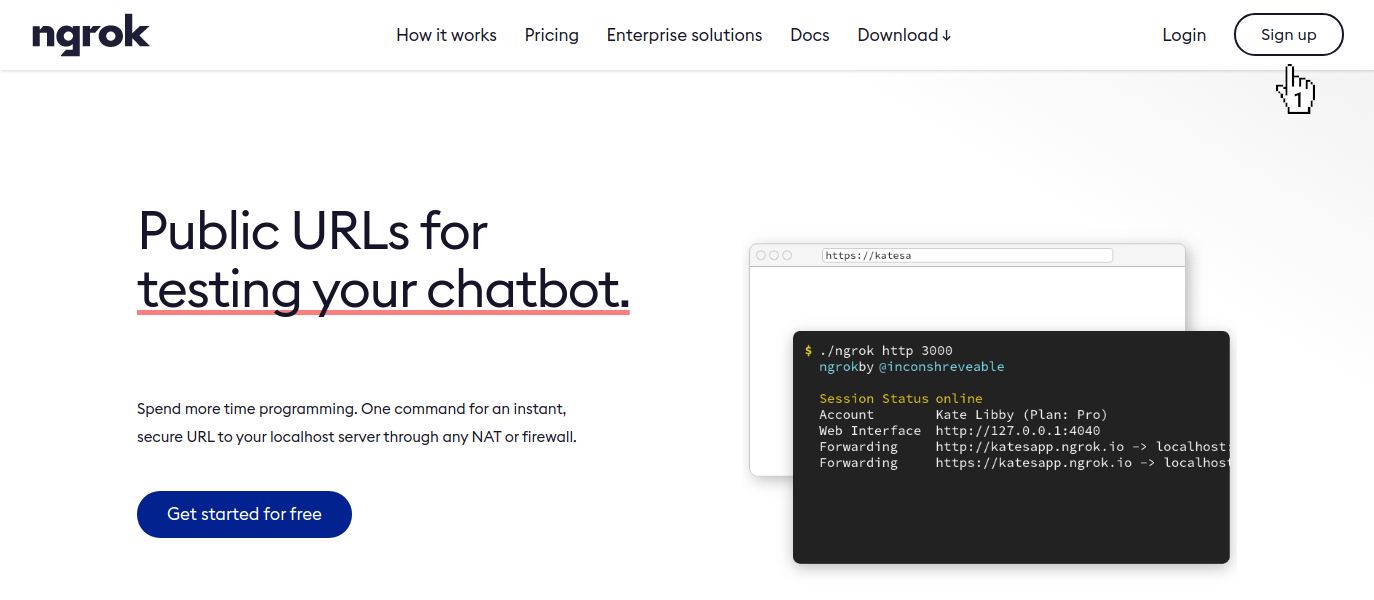This screenshot has height=600, width=1374.
Task: Select How it works in navigation
Action: click(x=446, y=35)
